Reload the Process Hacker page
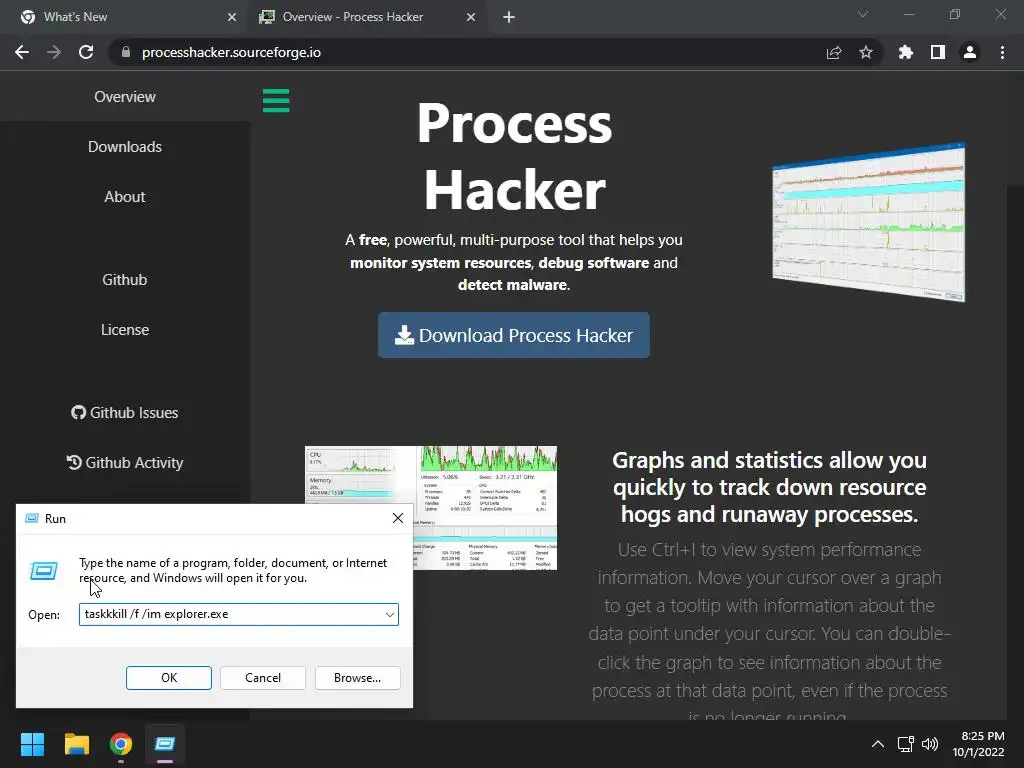 click(x=86, y=52)
